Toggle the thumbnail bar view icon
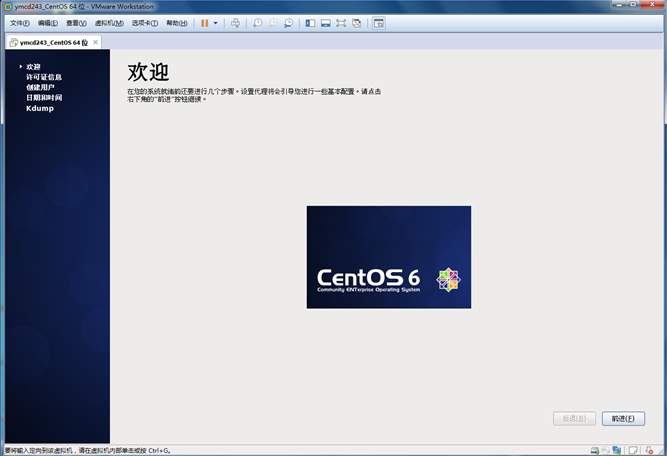This screenshot has width=667, height=456. [x=325, y=23]
